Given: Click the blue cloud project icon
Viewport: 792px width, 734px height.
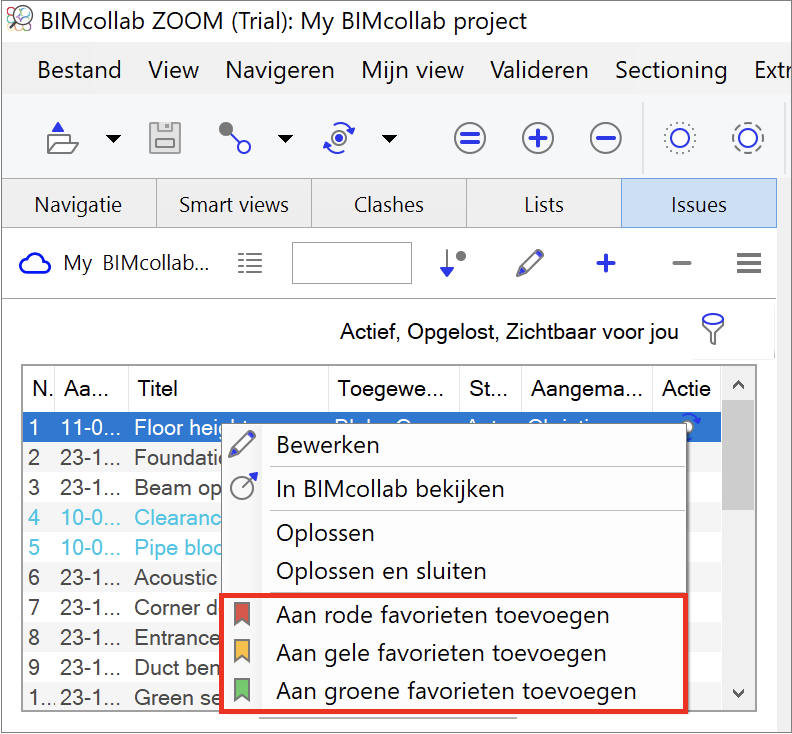Looking at the screenshot, I should (x=35, y=263).
